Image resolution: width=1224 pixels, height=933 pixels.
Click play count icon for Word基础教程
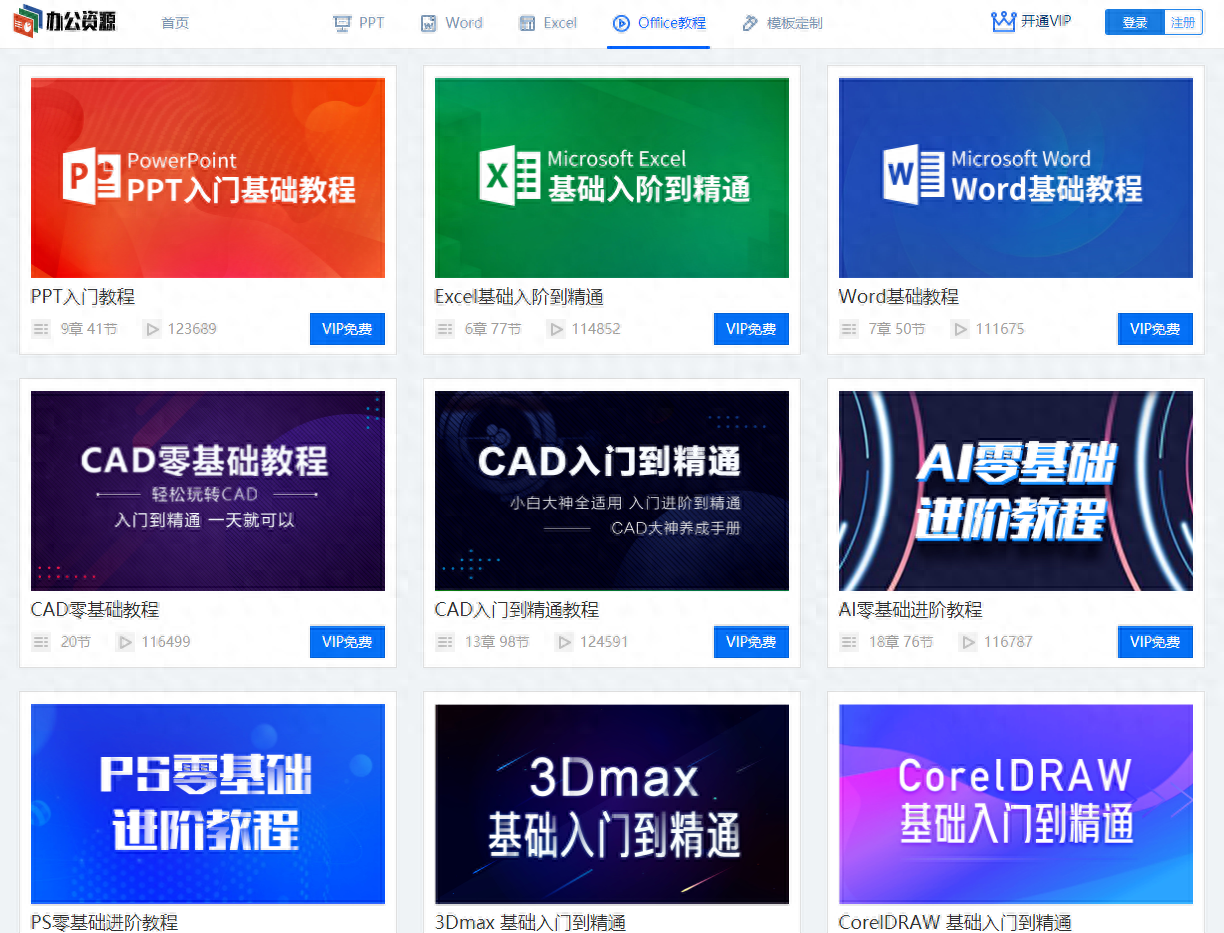tap(960, 328)
